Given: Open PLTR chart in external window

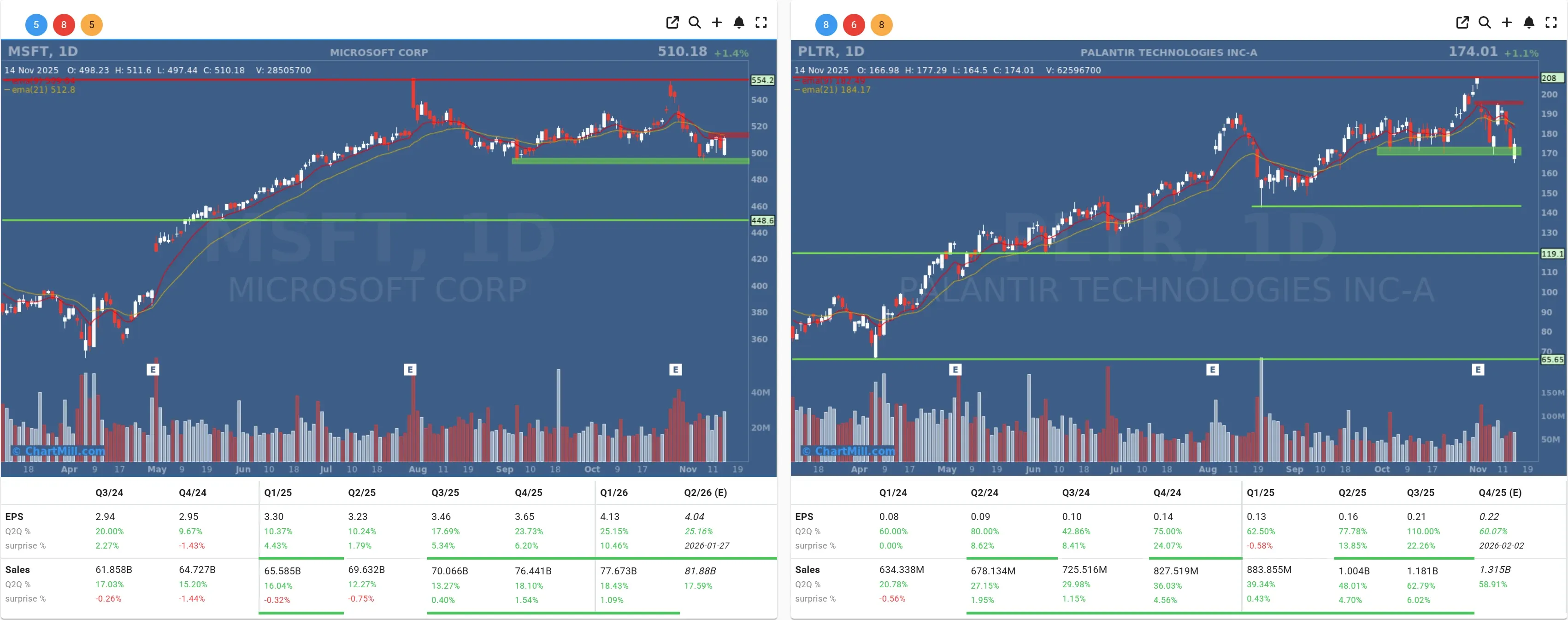Looking at the screenshot, I should [x=1462, y=23].
